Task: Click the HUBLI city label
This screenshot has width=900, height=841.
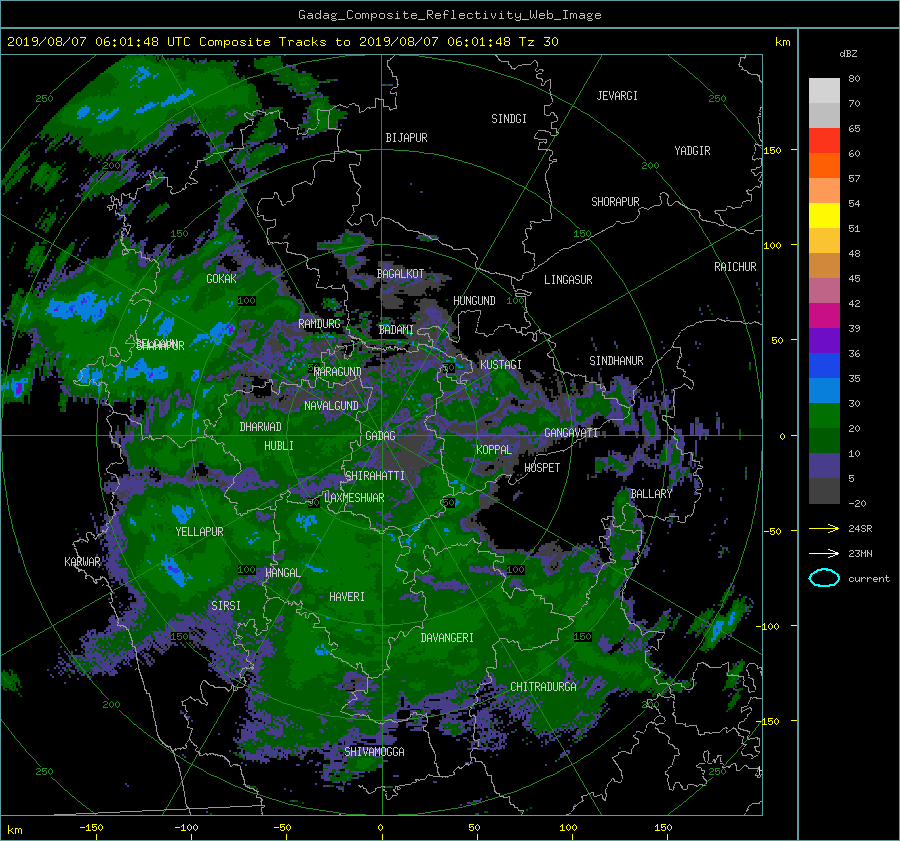Action: [279, 446]
